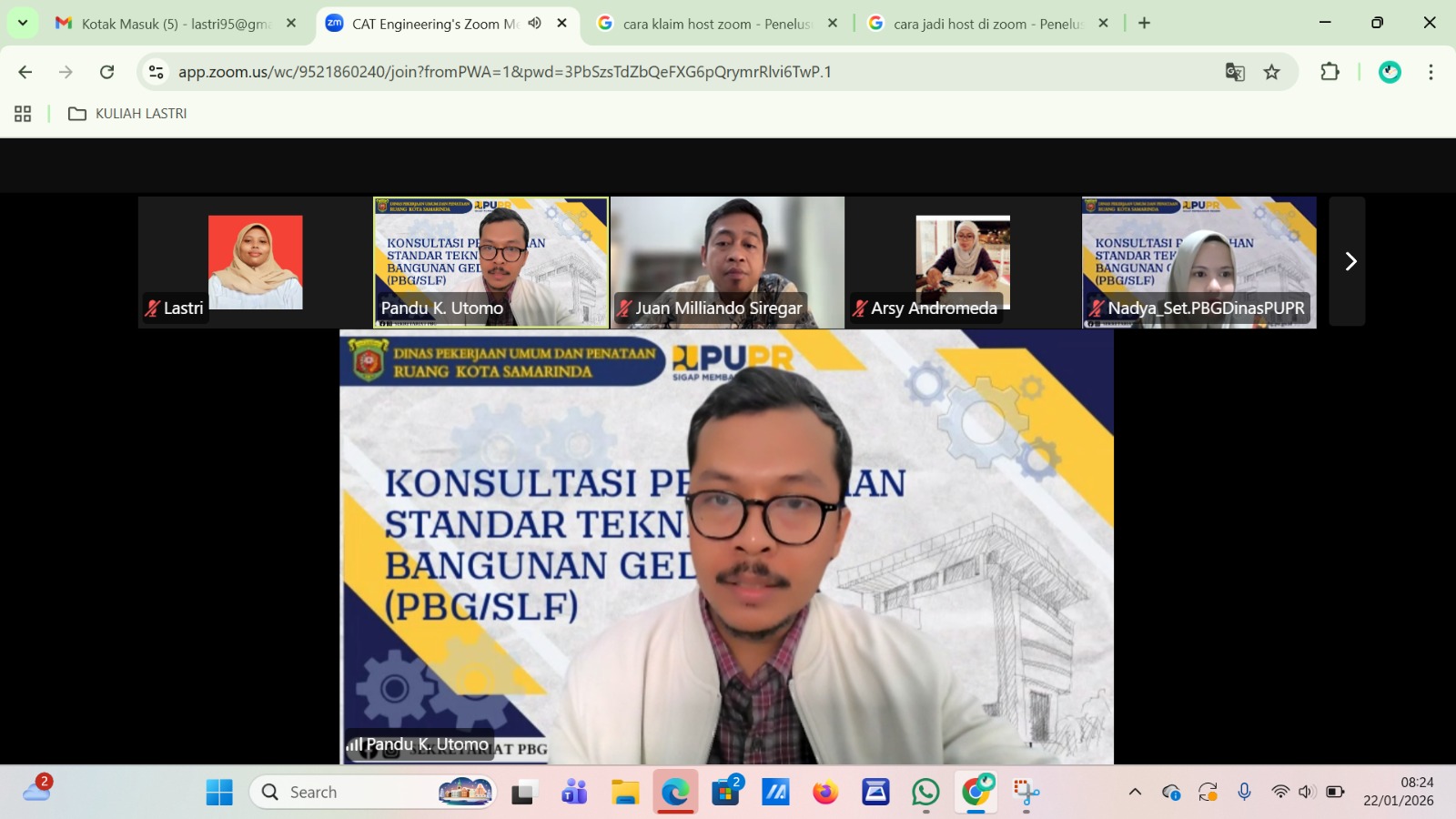This screenshot has height=819, width=1456.
Task: Open a new browser tab
Action: tap(1144, 24)
